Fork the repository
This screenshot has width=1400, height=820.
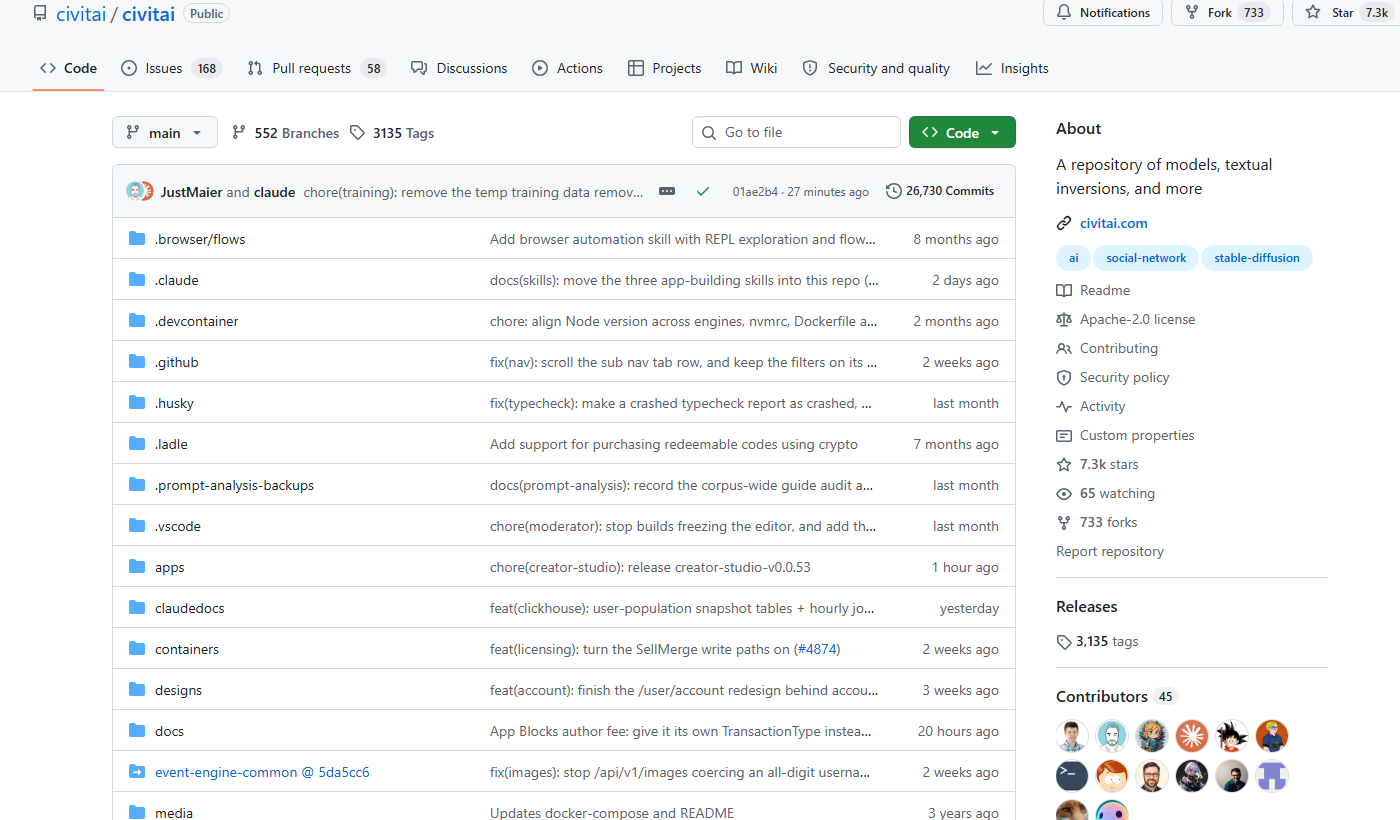coord(1227,13)
